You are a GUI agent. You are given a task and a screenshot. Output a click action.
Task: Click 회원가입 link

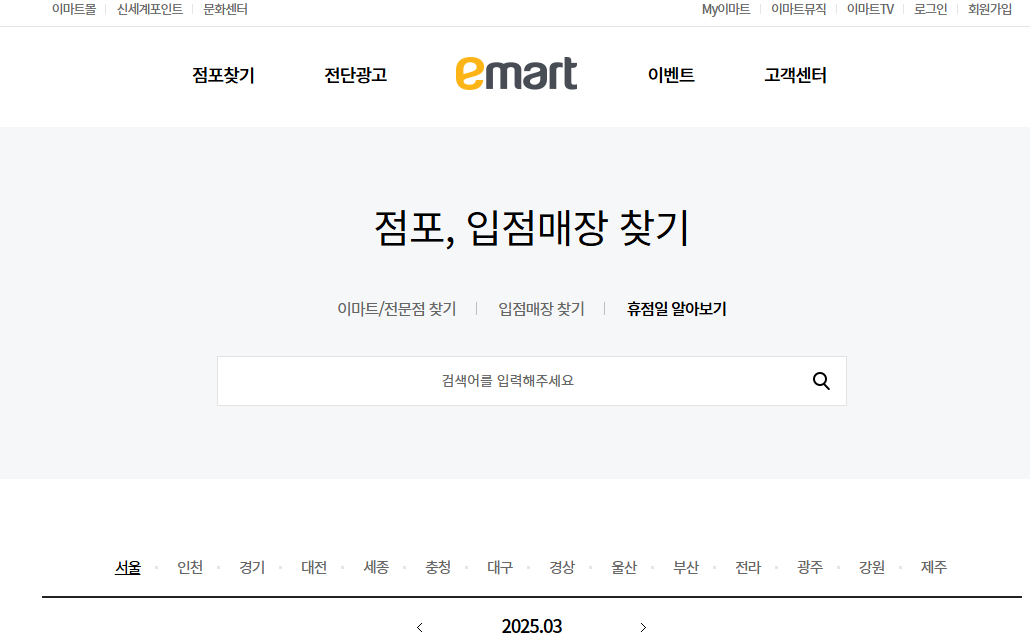990,9
